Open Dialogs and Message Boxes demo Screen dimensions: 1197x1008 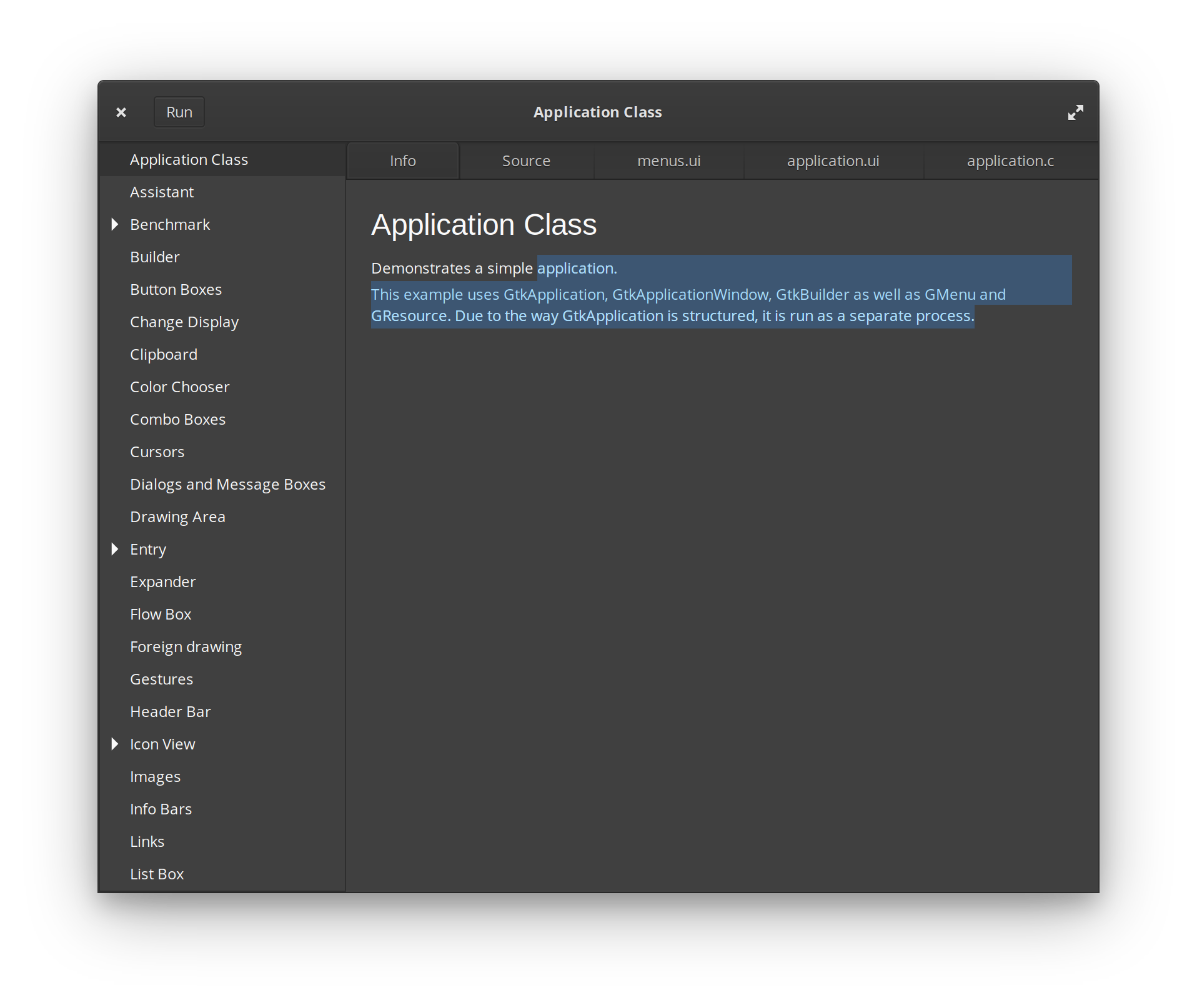pos(227,484)
